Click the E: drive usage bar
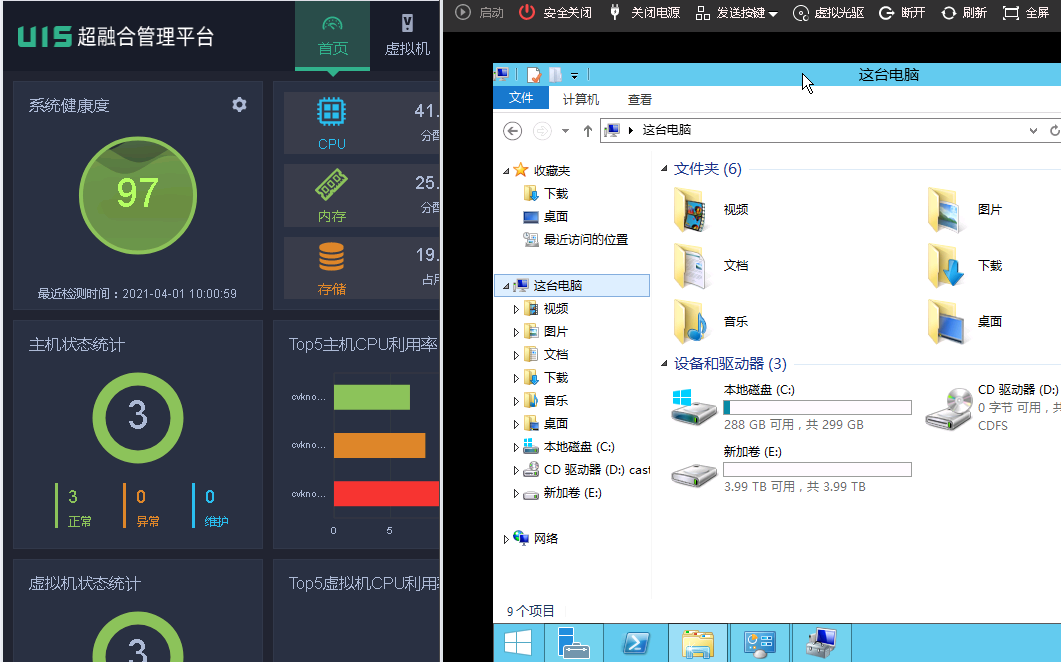 pos(817,470)
